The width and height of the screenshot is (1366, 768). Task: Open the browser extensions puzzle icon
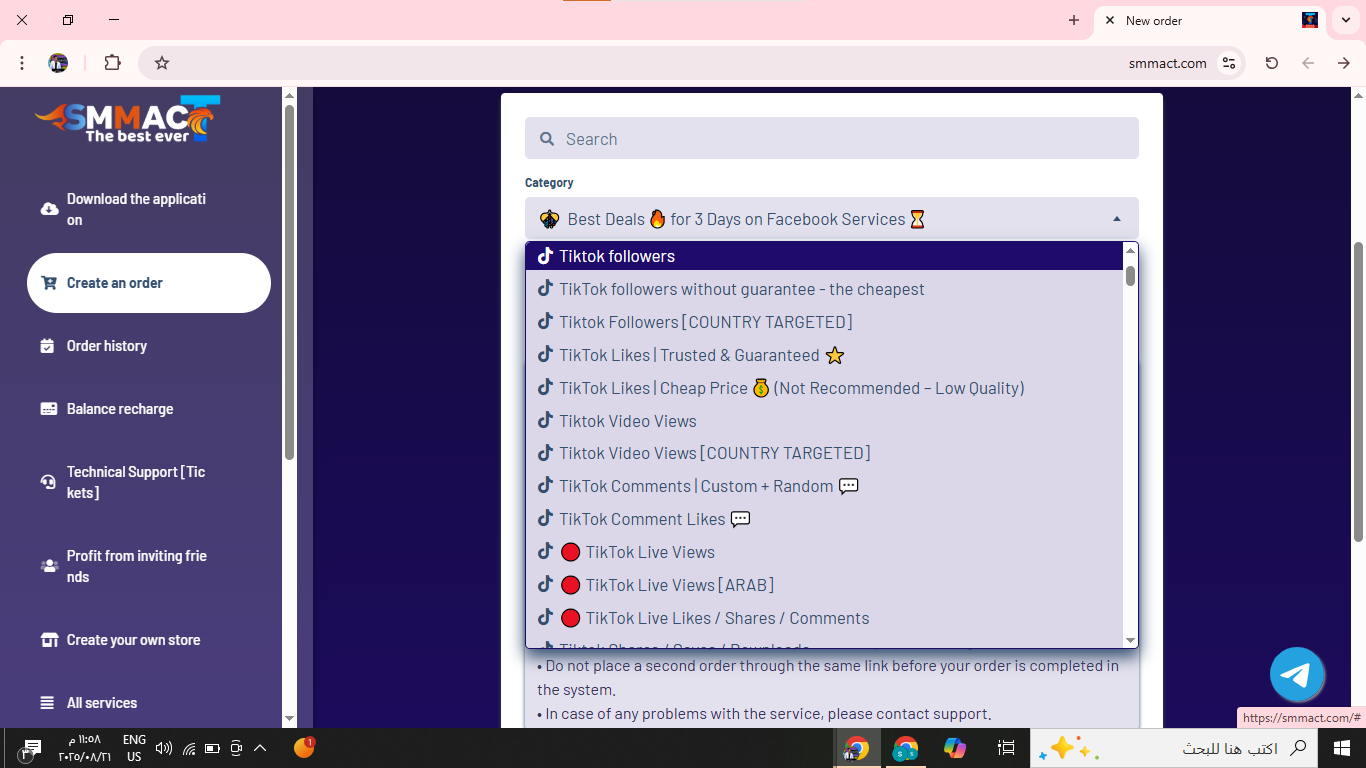click(112, 63)
